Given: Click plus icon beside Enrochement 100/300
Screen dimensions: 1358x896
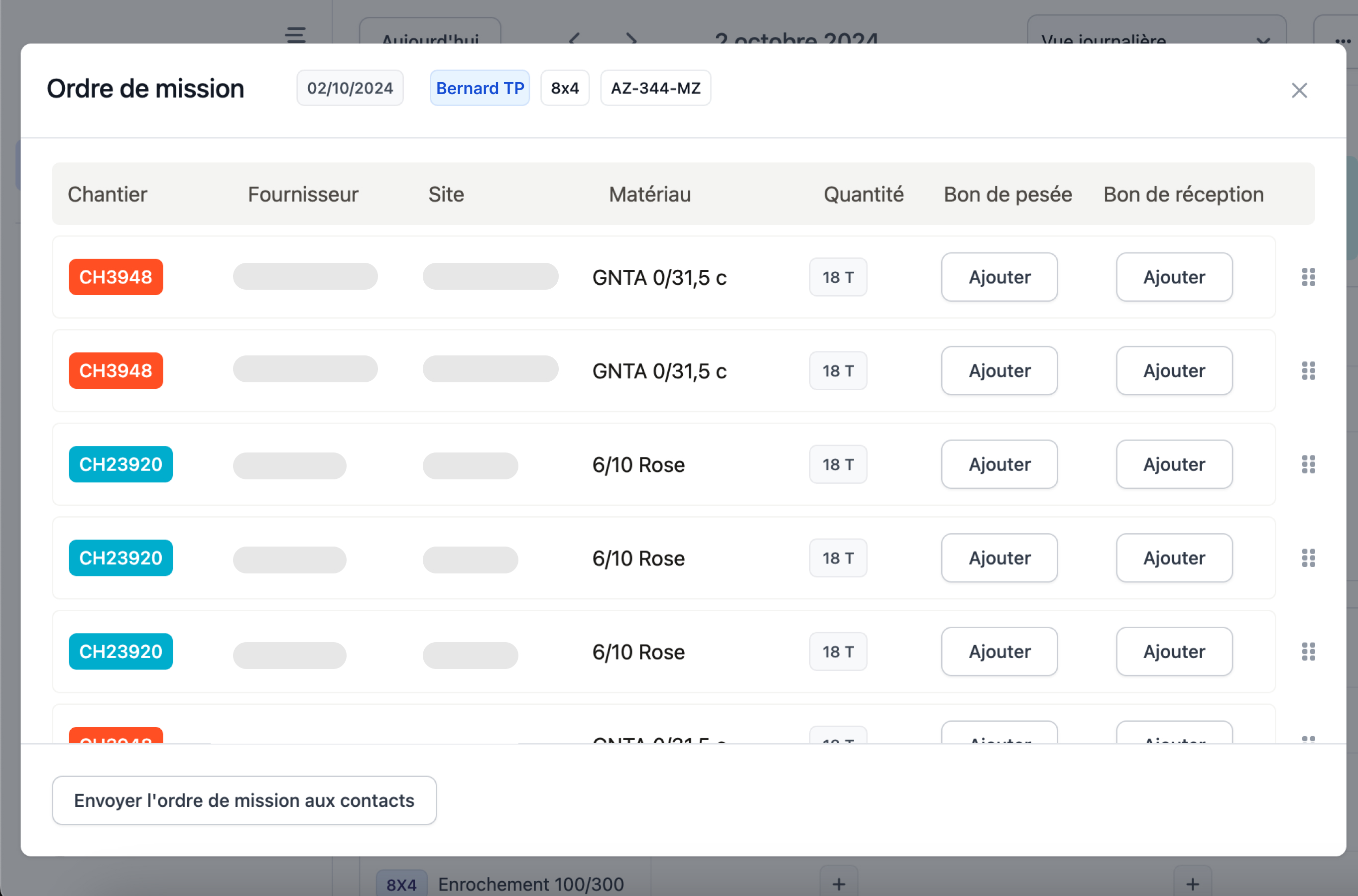Looking at the screenshot, I should (839, 884).
